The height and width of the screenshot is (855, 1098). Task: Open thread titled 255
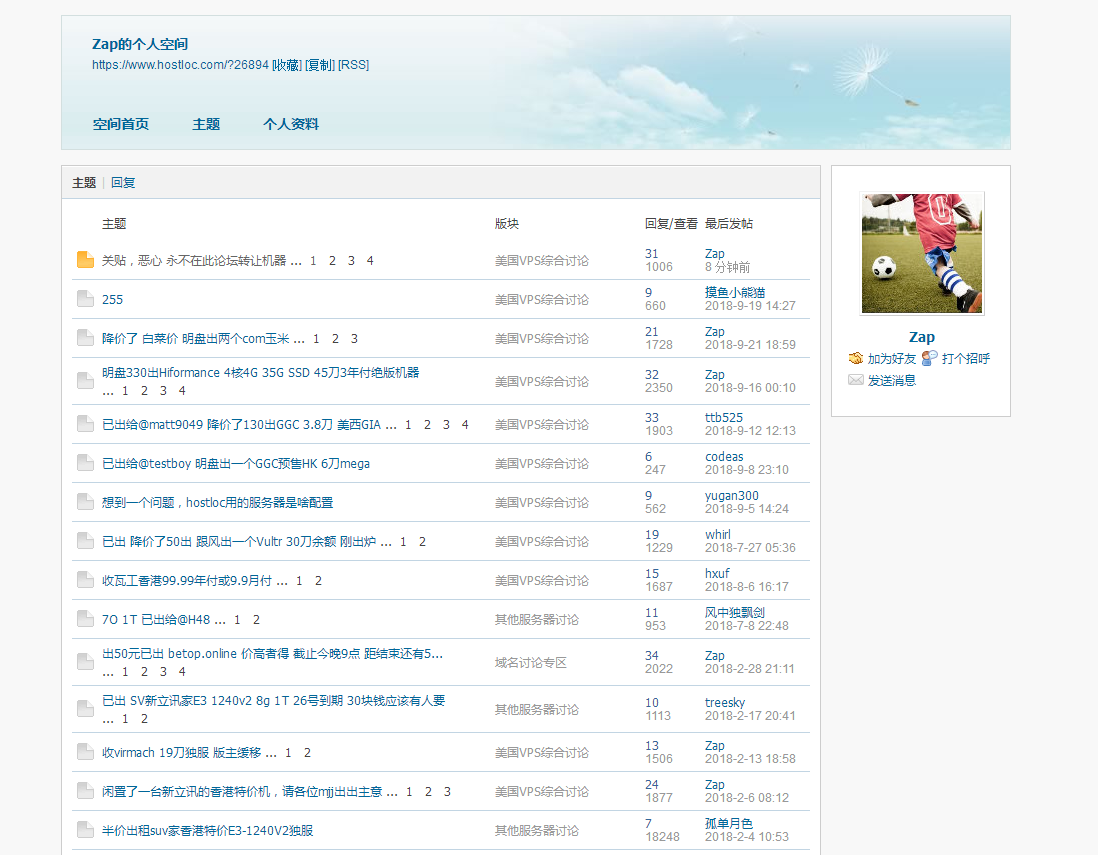click(112, 300)
